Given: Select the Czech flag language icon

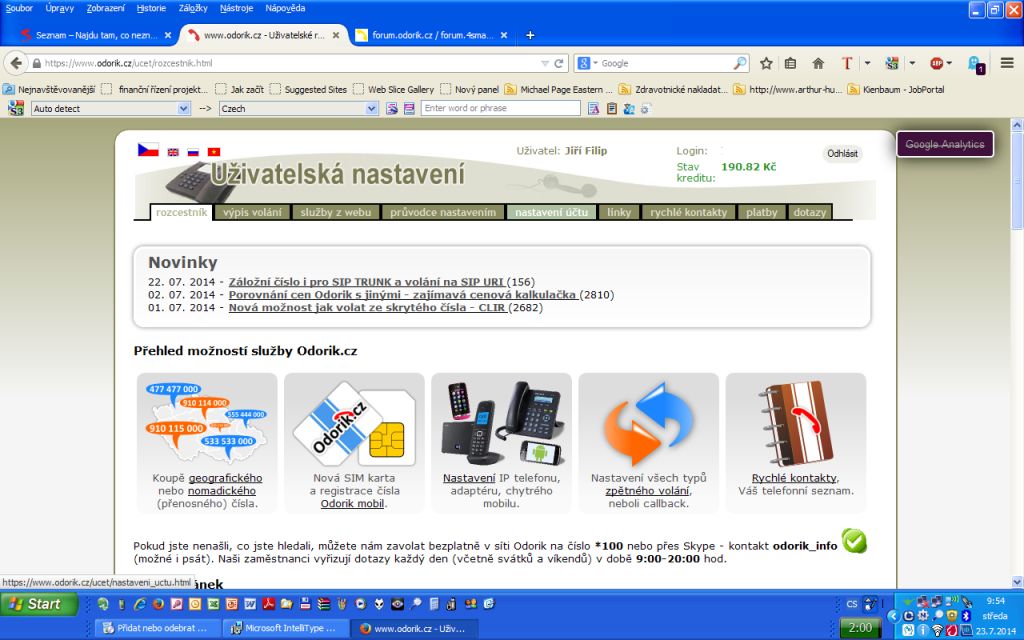Looking at the screenshot, I should point(148,150).
